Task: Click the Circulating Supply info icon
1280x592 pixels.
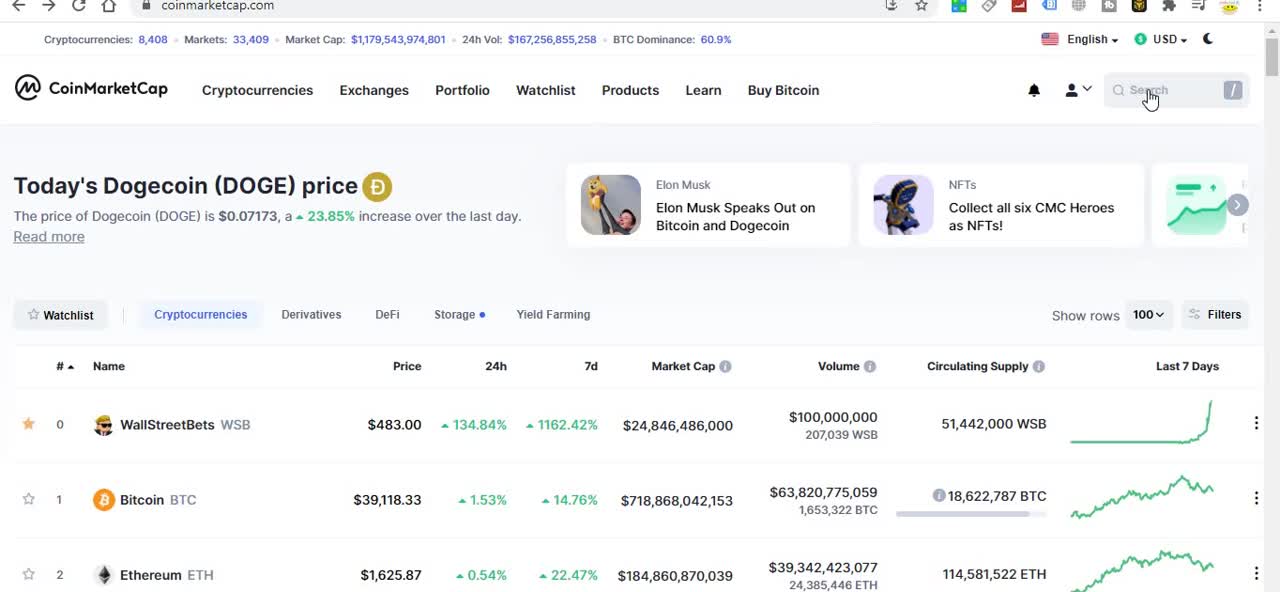Action: (x=1039, y=367)
